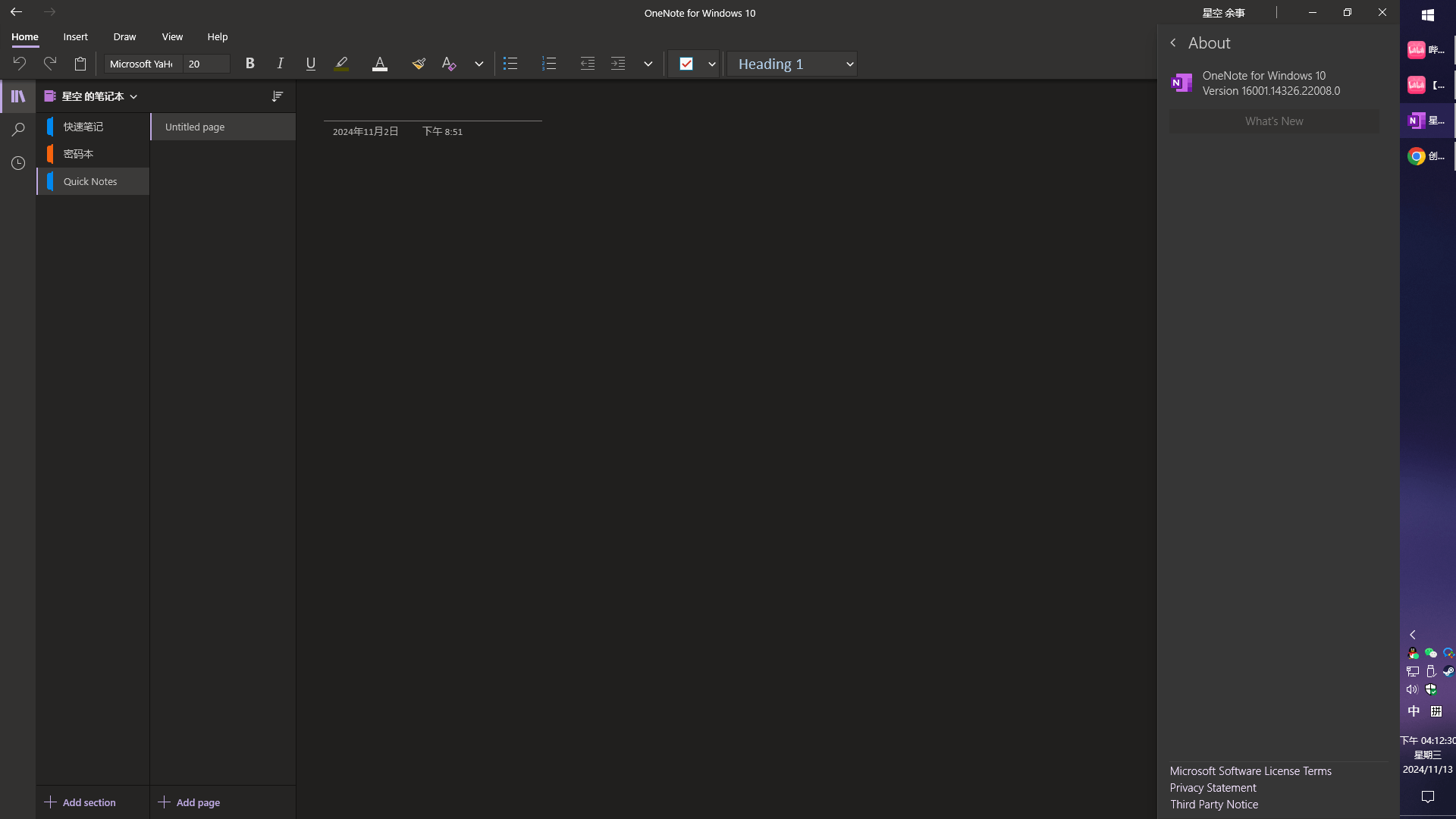Toggle italic formatting

(280, 64)
